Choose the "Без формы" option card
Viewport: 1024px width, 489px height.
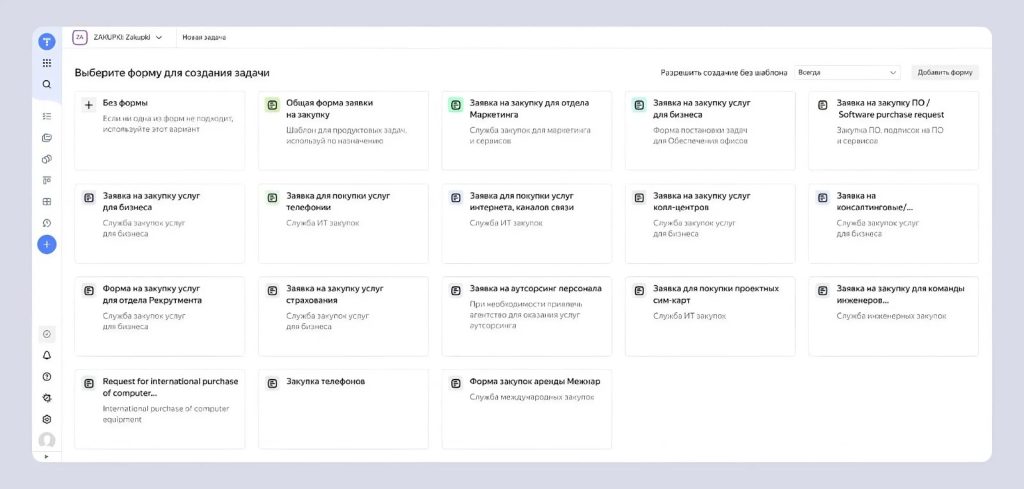tap(160, 130)
